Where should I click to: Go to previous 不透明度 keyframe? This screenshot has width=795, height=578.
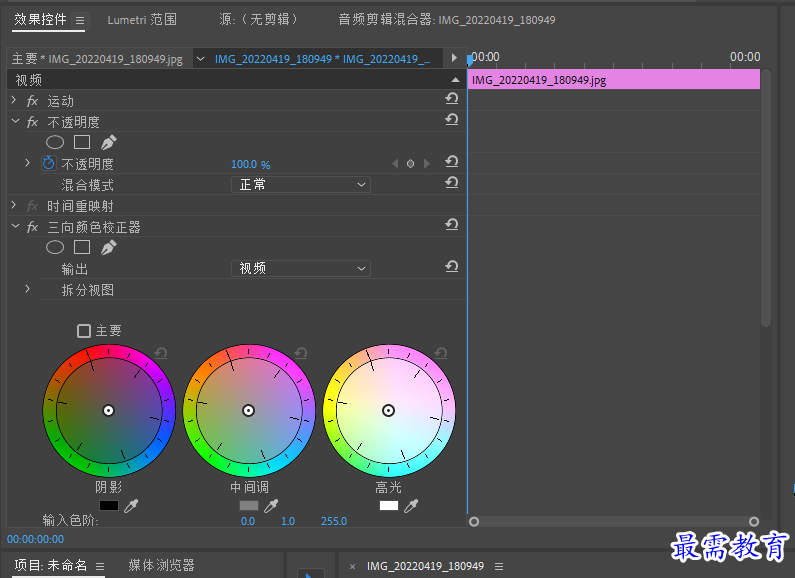click(395, 164)
